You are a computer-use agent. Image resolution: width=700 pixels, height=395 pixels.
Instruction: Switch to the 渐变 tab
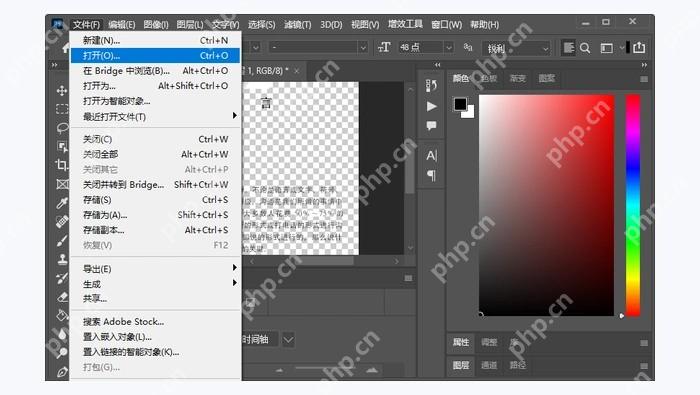point(518,79)
